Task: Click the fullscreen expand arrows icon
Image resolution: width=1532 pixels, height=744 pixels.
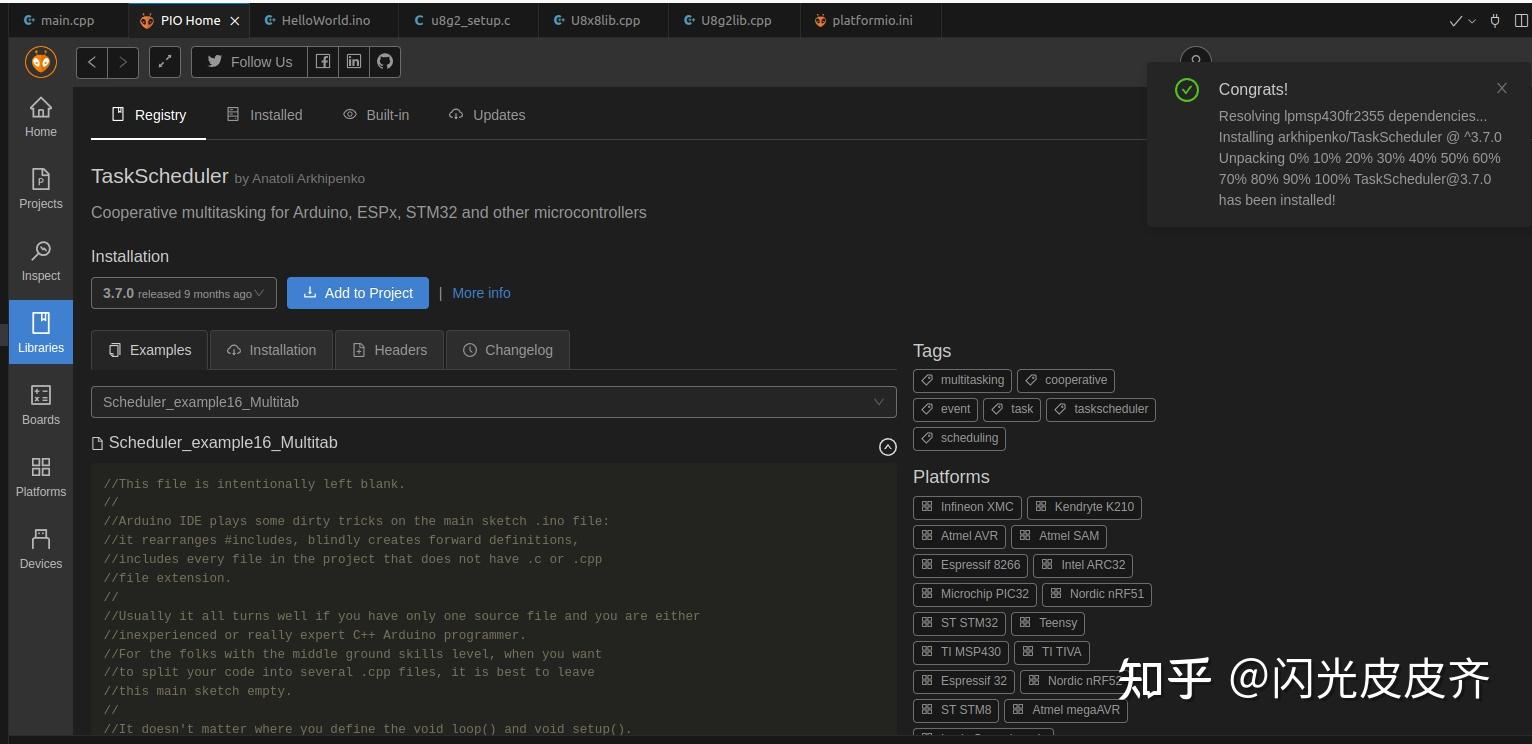Action: coord(164,61)
